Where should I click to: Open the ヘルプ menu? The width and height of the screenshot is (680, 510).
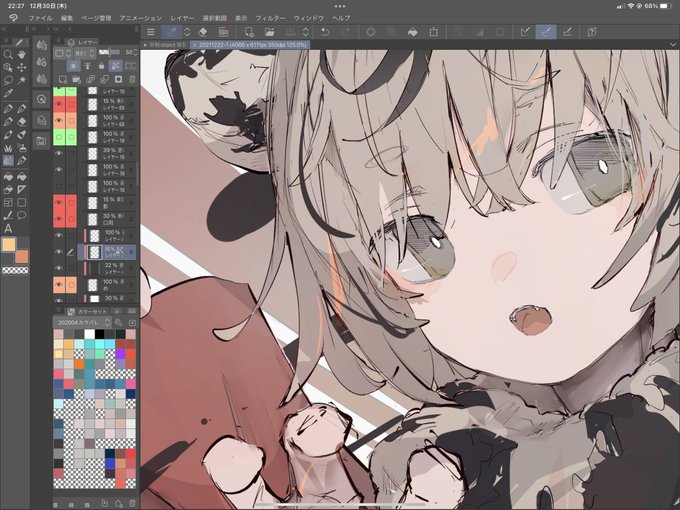click(x=341, y=18)
